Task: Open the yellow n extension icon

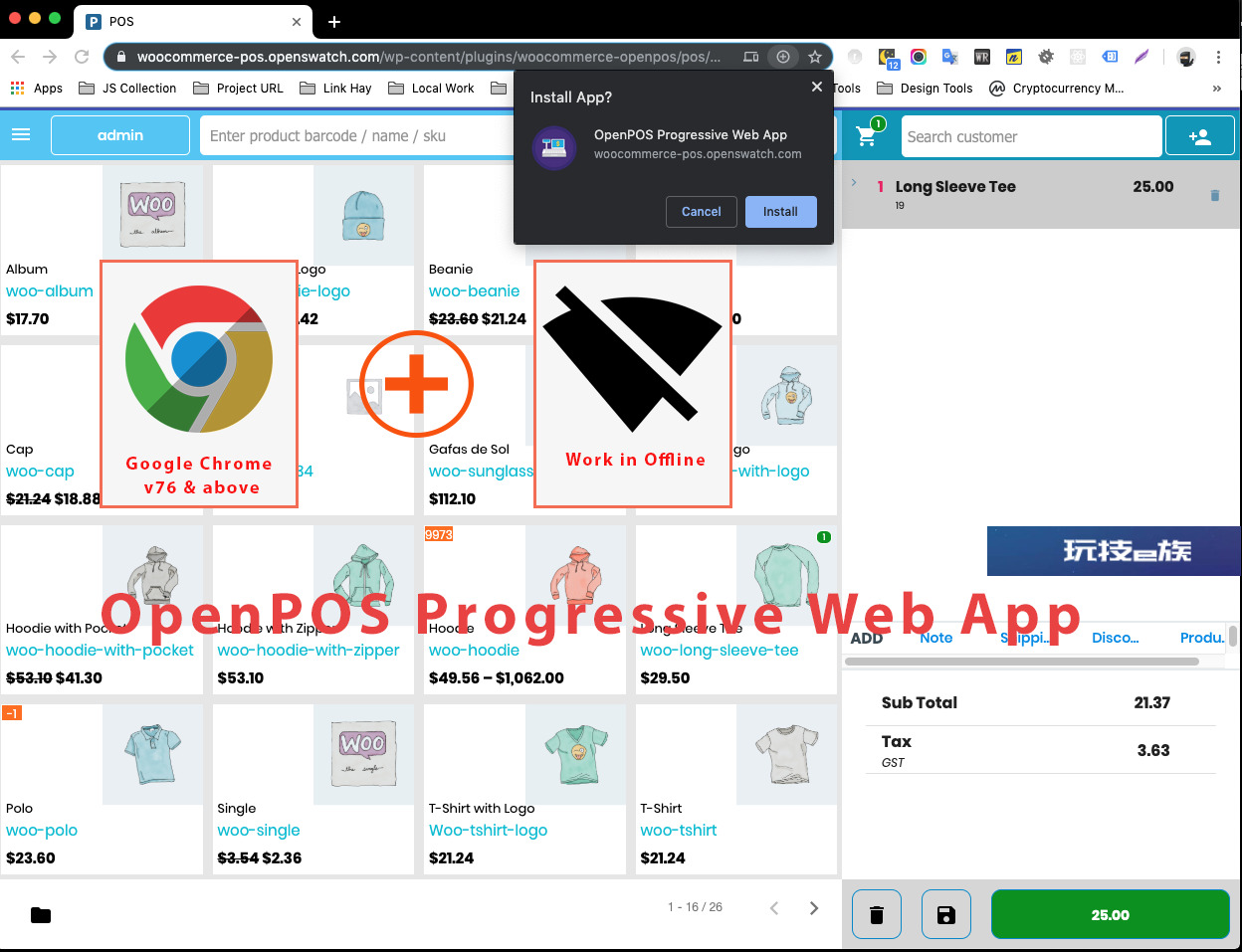Action: 1014,57
